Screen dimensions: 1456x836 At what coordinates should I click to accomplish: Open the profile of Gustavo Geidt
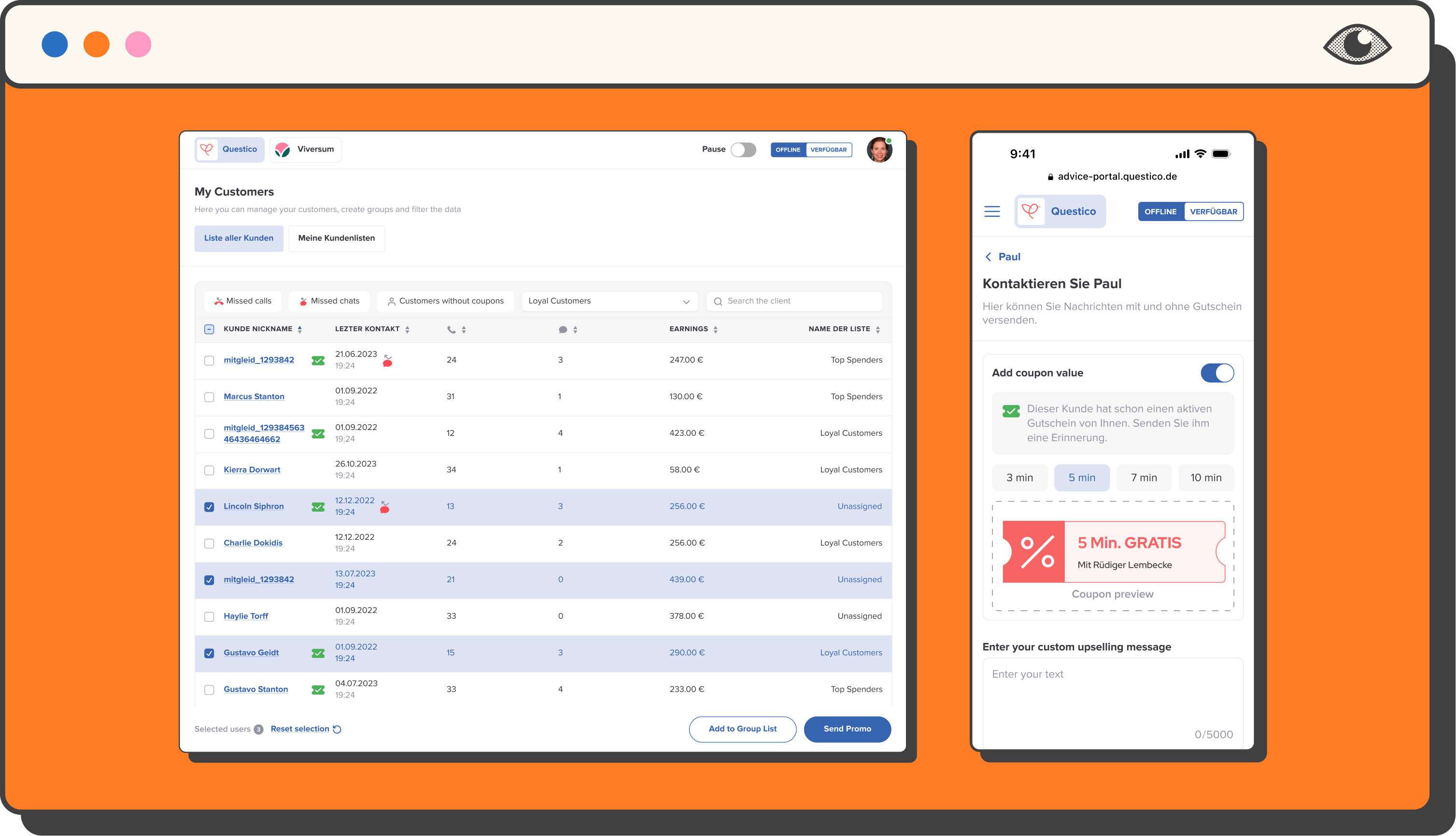pos(251,653)
